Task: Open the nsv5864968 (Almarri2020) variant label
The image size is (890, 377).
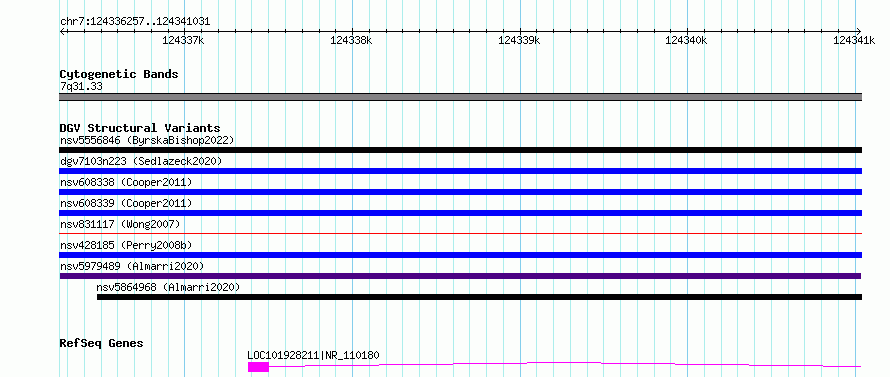Action: click(168, 287)
